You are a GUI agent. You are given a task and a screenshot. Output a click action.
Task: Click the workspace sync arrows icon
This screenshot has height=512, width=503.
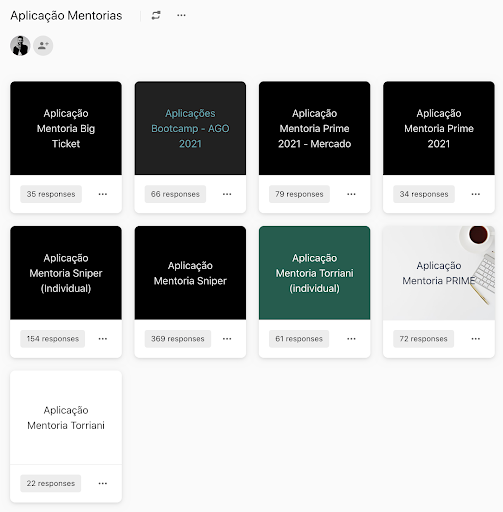156,15
